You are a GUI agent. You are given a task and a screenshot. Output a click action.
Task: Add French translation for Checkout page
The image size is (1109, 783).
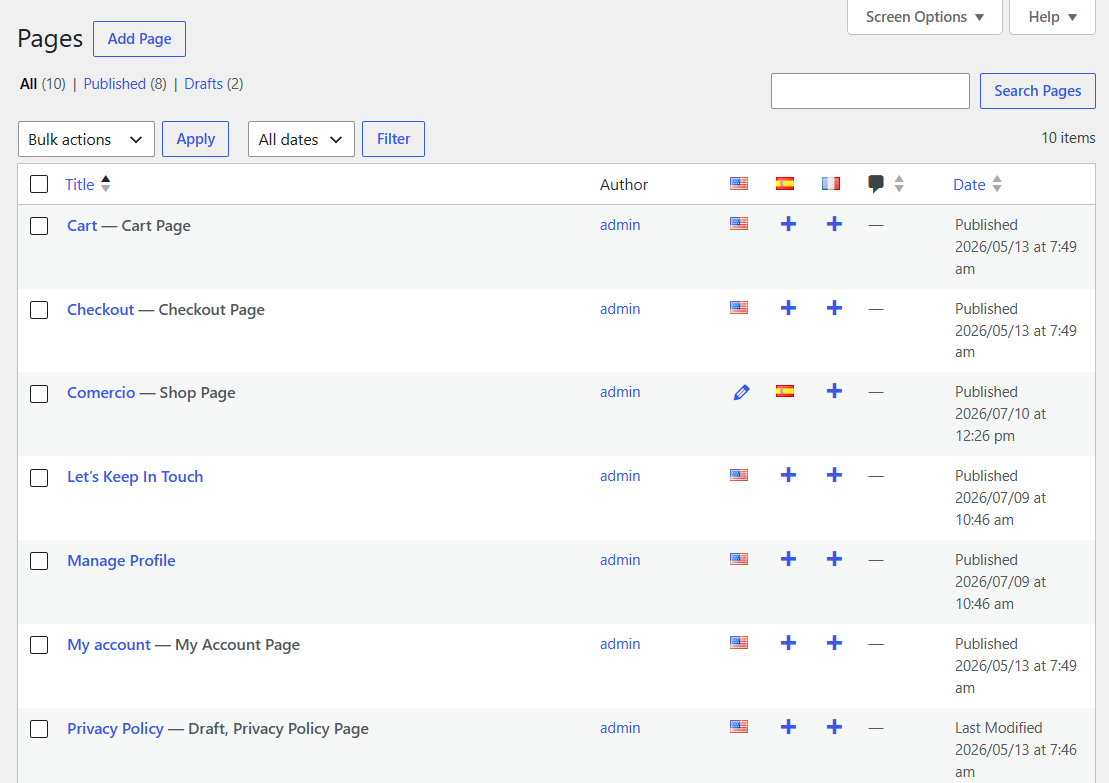click(834, 308)
